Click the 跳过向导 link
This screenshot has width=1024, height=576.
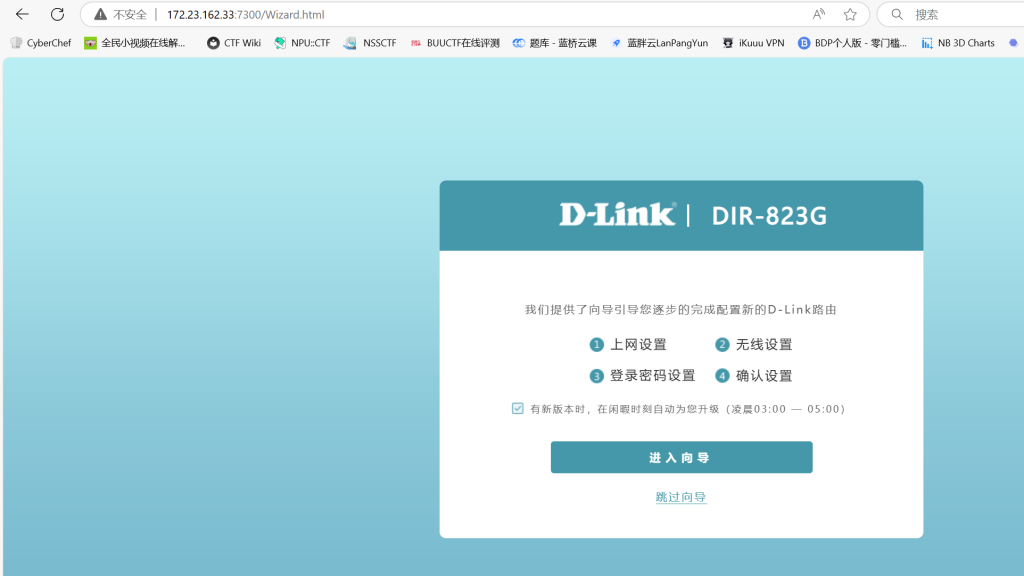tap(681, 497)
